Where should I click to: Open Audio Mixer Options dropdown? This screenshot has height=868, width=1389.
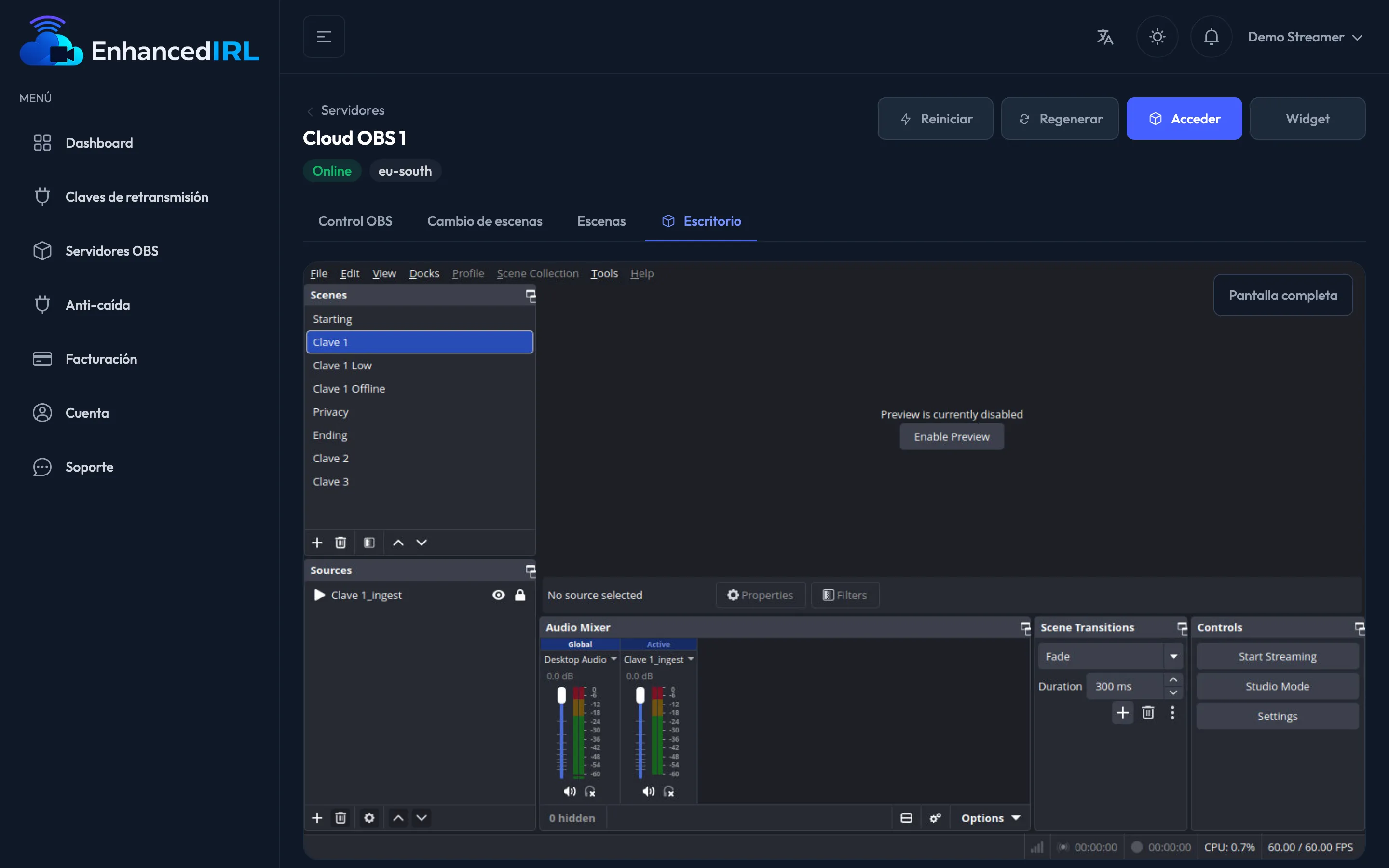click(990, 818)
